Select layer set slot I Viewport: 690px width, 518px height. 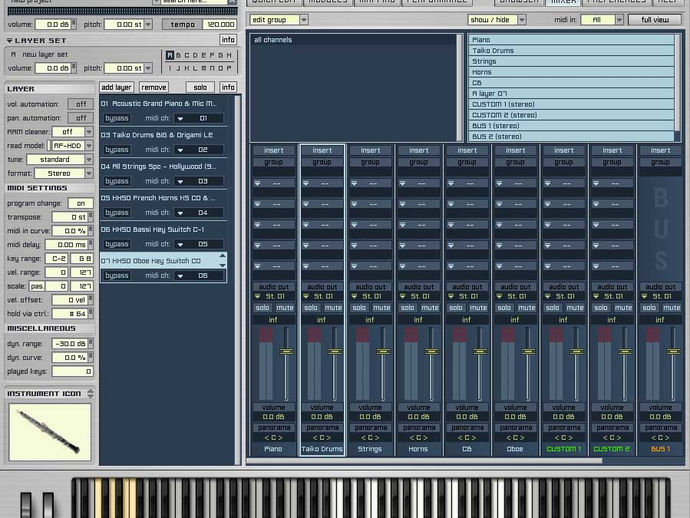[170, 68]
